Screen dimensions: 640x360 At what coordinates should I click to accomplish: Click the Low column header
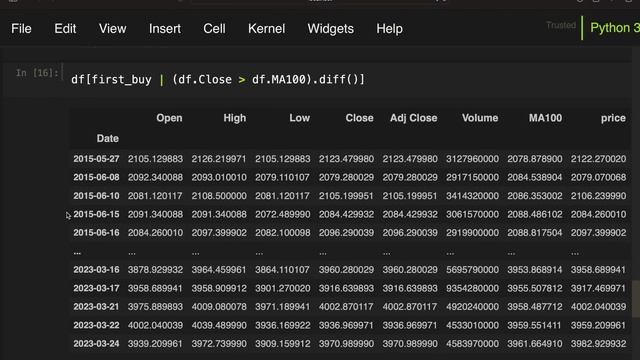[x=299, y=118]
